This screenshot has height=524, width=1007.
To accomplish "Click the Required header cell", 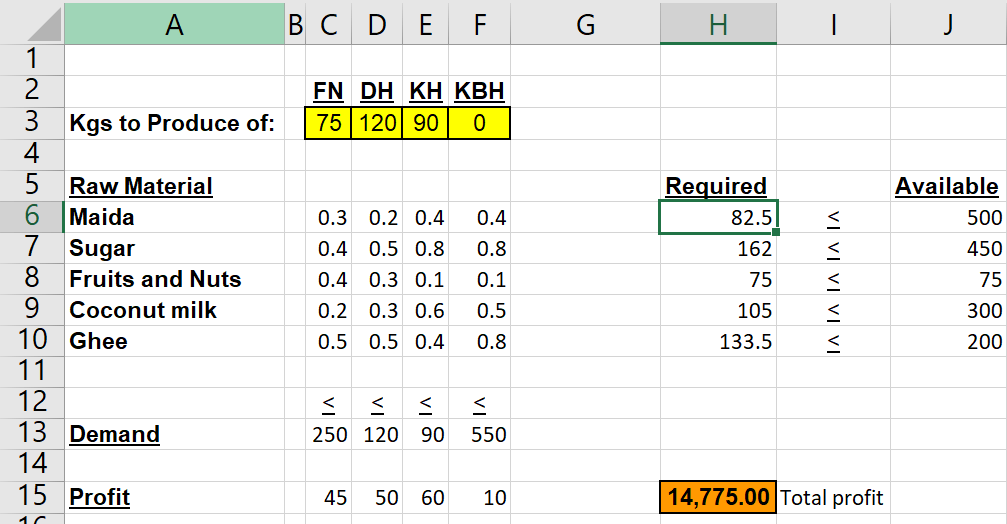I will [x=718, y=186].
